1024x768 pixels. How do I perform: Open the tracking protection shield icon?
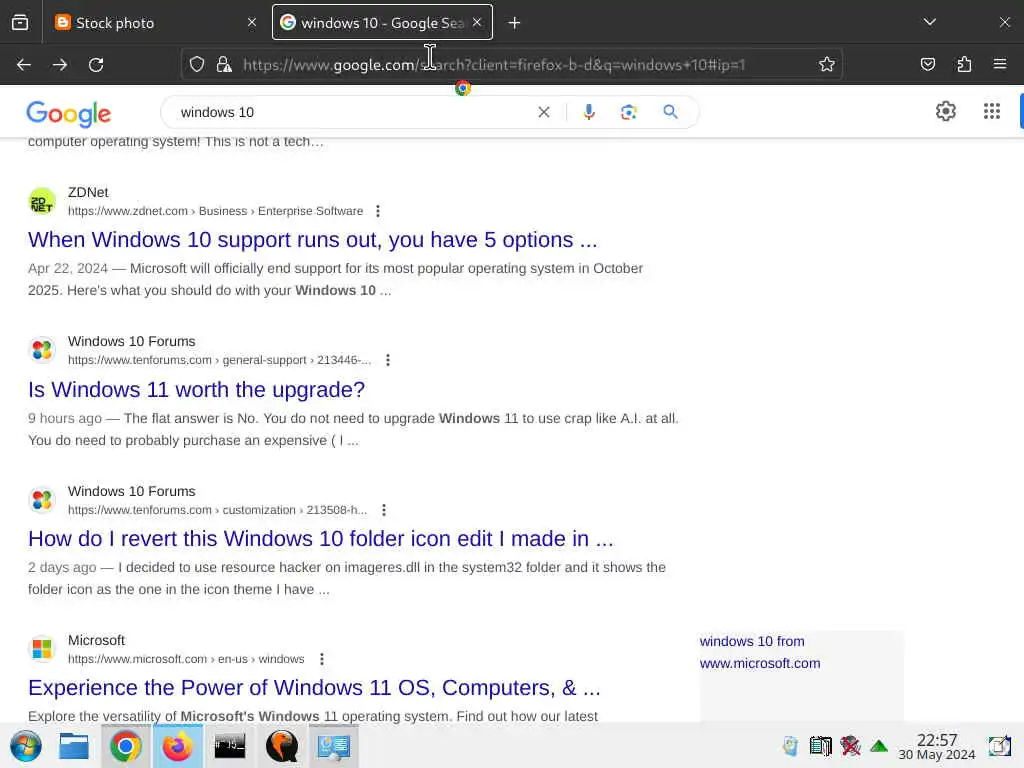point(197,65)
